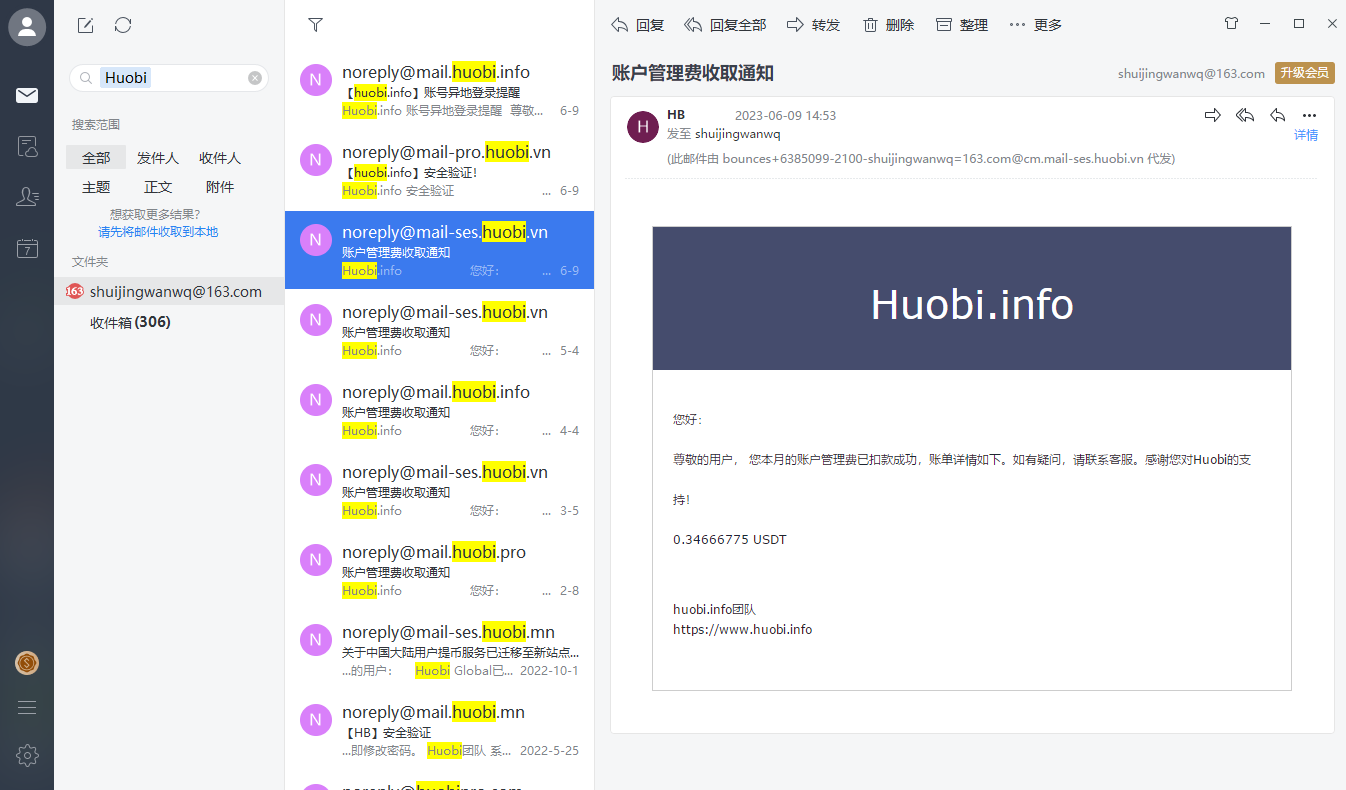Select the 附件 search scope
This screenshot has height=790, width=1346.
(x=220, y=187)
